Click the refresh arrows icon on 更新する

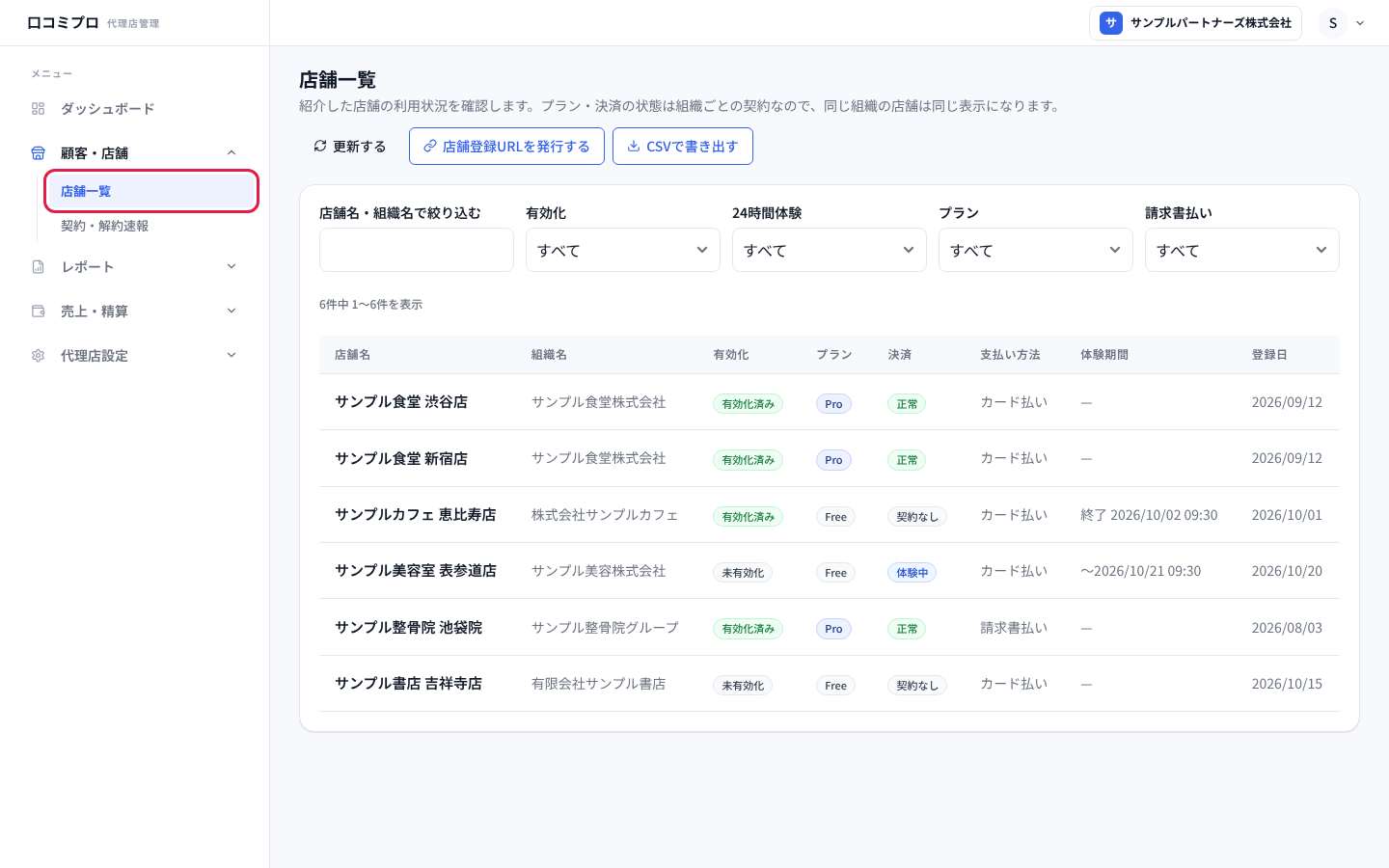(320, 147)
